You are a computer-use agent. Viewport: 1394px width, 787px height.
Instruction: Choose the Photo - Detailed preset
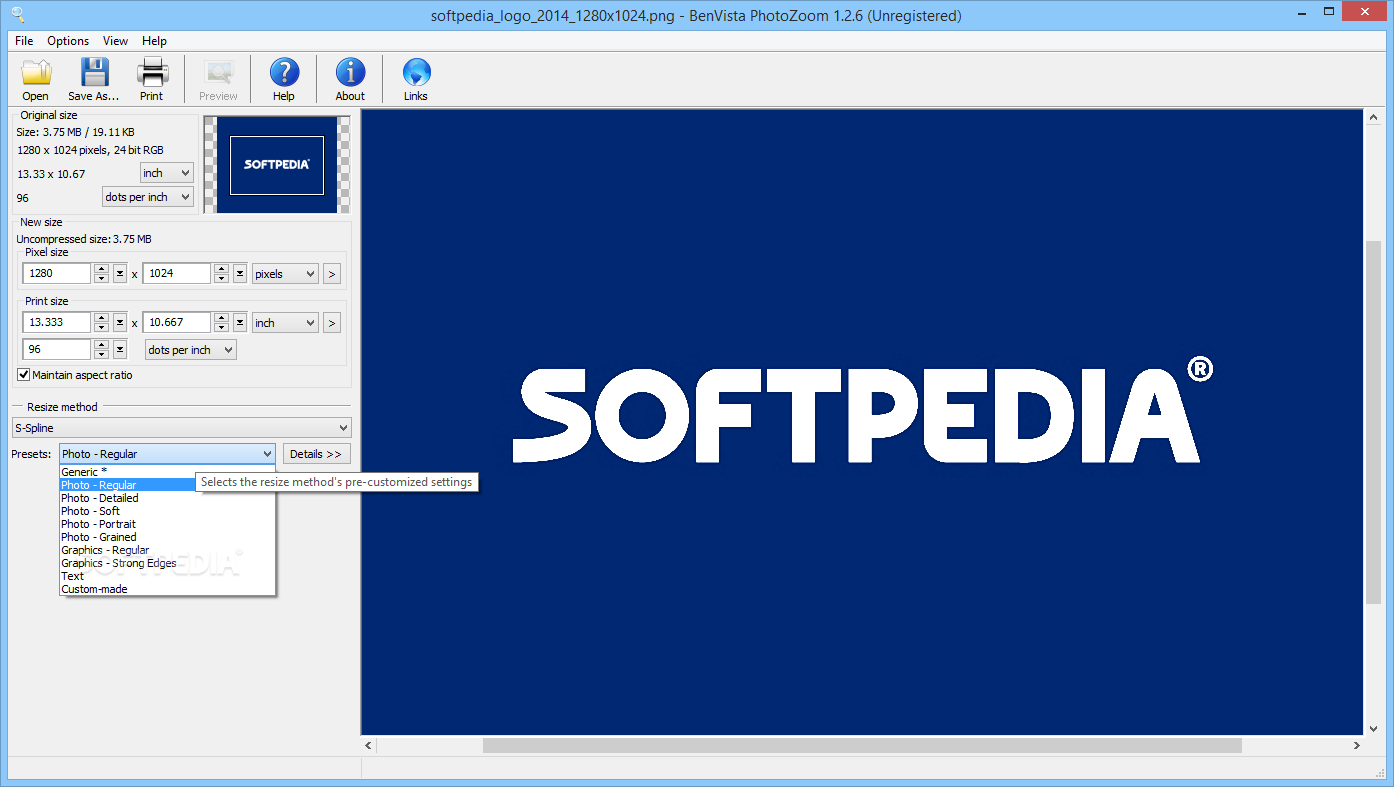pyautogui.click(x=167, y=497)
